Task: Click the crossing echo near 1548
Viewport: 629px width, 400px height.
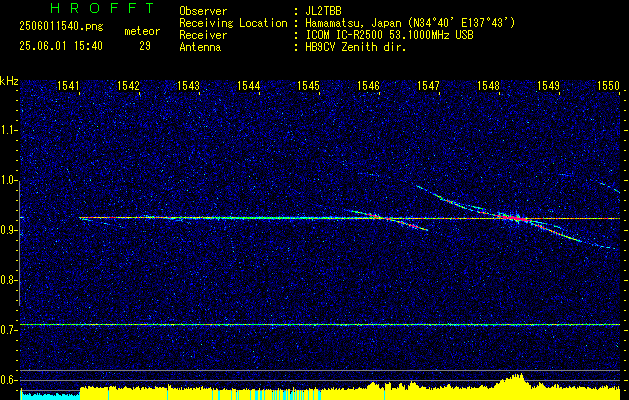Action: [514, 218]
